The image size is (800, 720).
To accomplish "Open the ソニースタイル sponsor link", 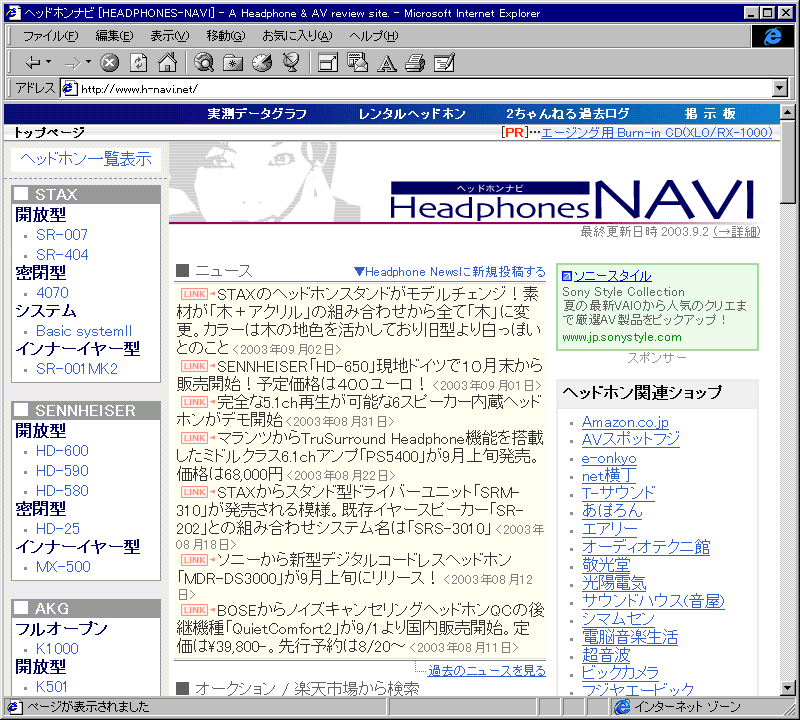I will 612,276.
